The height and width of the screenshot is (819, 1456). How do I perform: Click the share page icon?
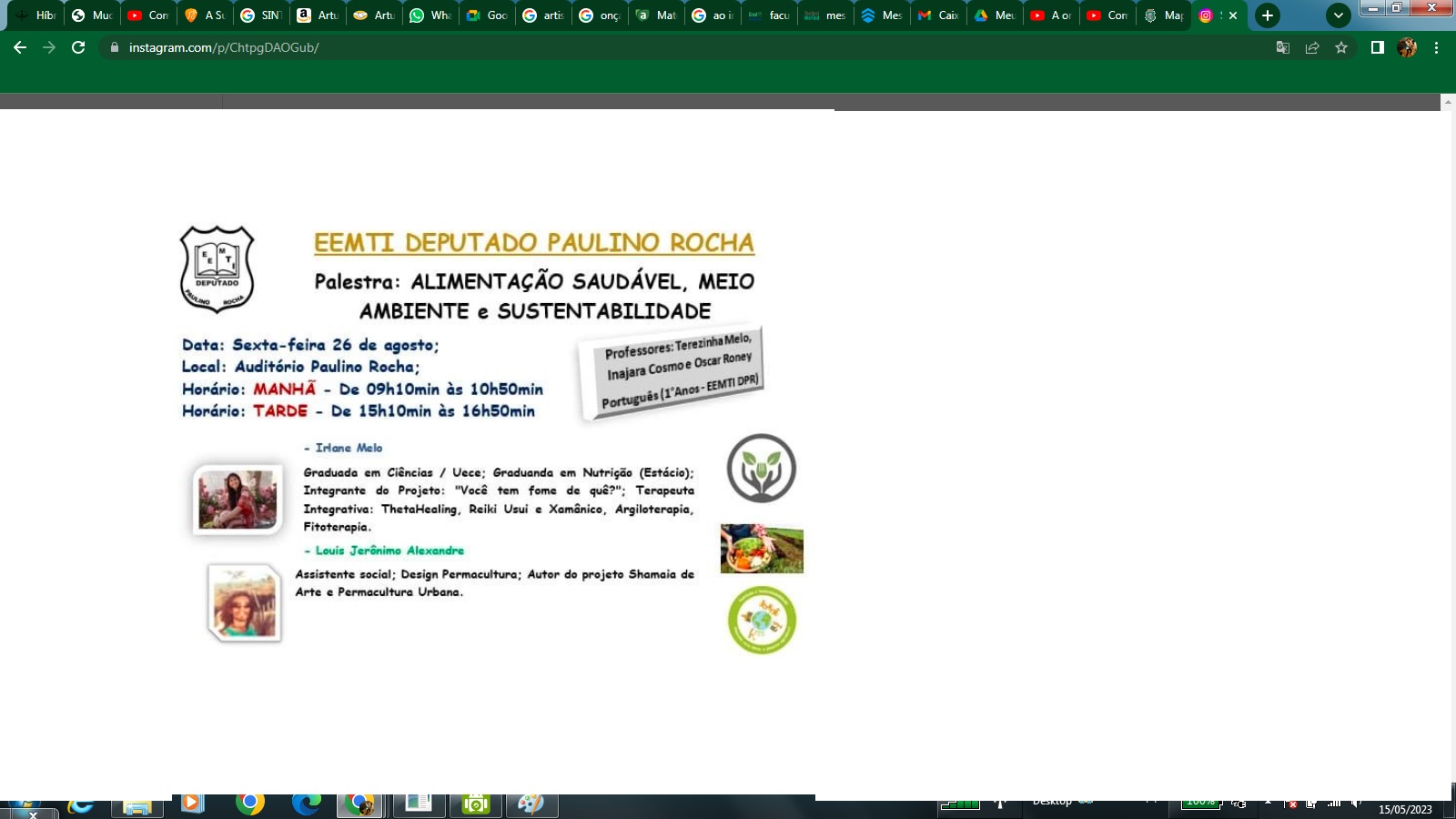1312,47
